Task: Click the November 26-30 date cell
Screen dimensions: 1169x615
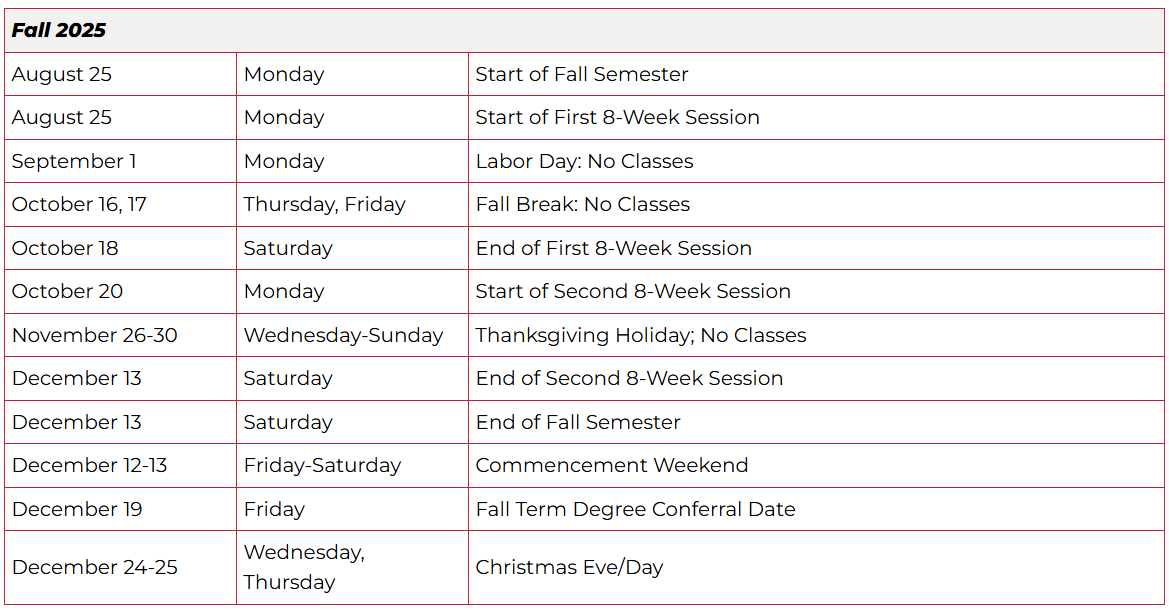Action: point(95,335)
